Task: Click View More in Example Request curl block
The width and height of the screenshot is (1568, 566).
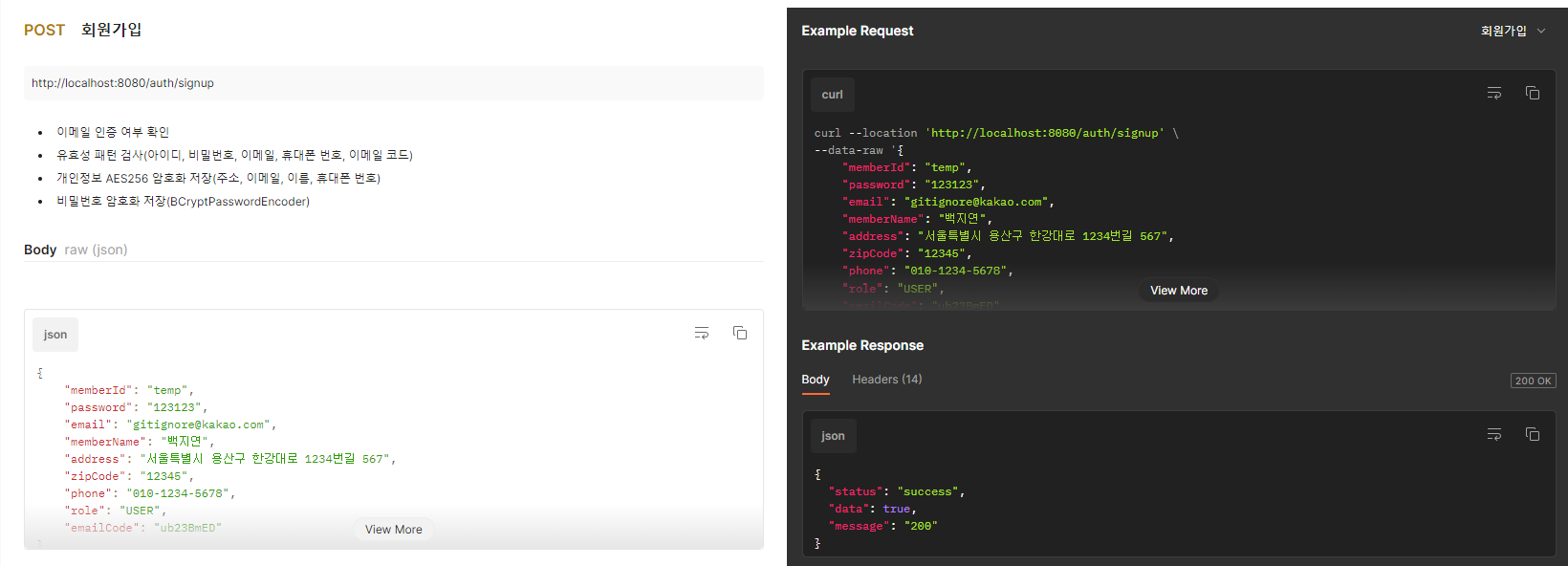Action: tap(1179, 291)
